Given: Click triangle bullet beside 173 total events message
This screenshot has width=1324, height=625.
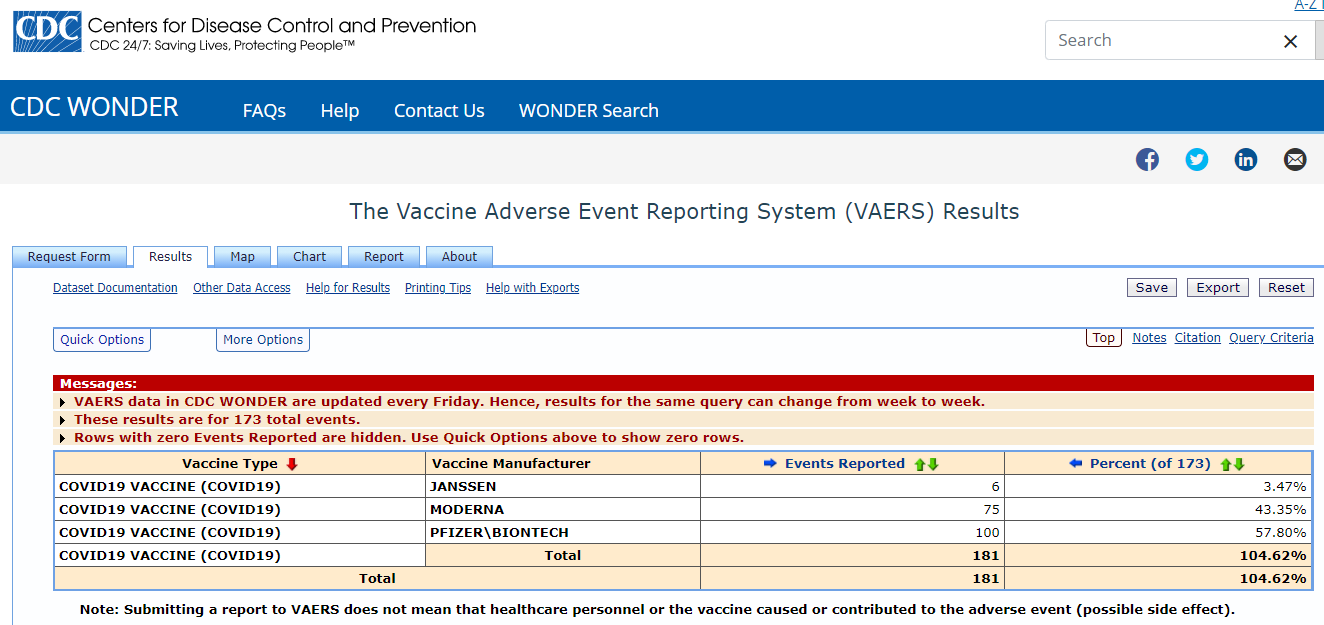Looking at the screenshot, I should (63, 420).
